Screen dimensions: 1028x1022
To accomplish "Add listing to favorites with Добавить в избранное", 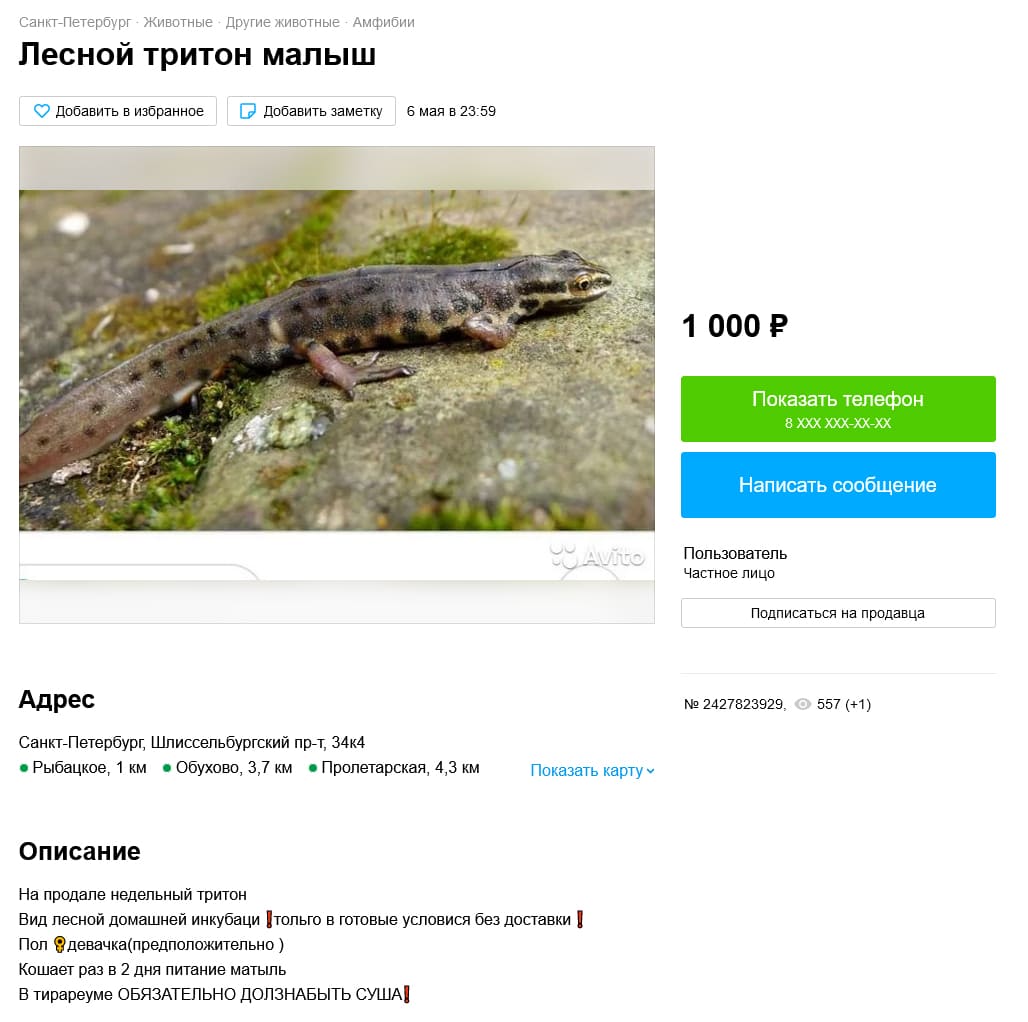I will tap(118, 111).
